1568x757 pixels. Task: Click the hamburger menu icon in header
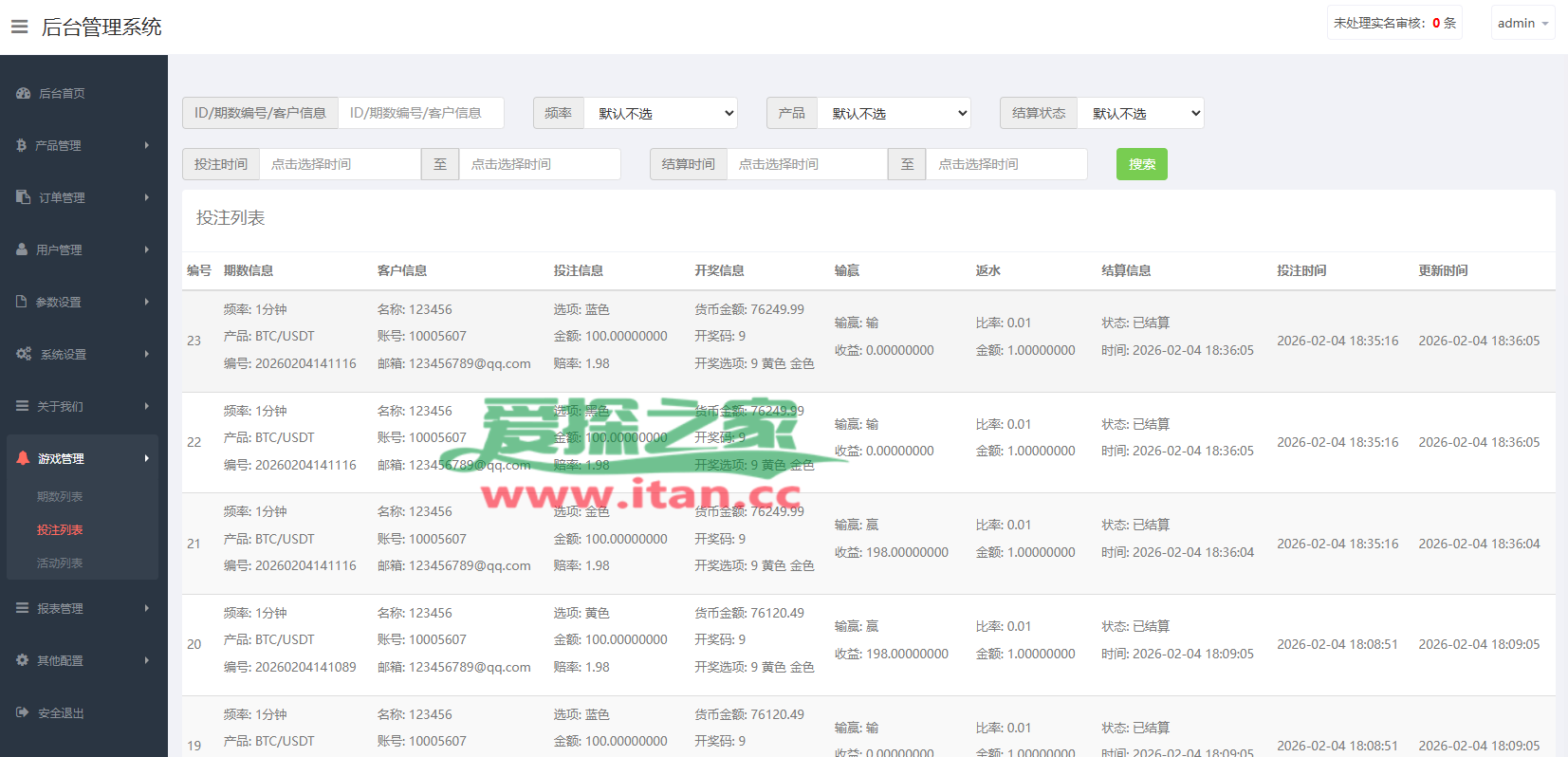tap(19, 27)
